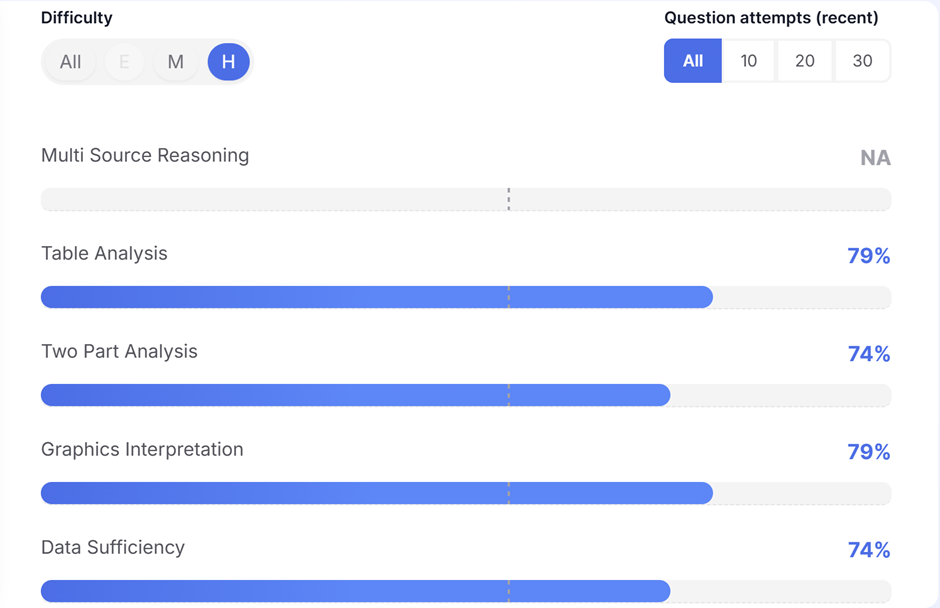Viewport: 940px width, 608px height.
Task: Show the last 10 question attempts
Action: pos(749,61)
